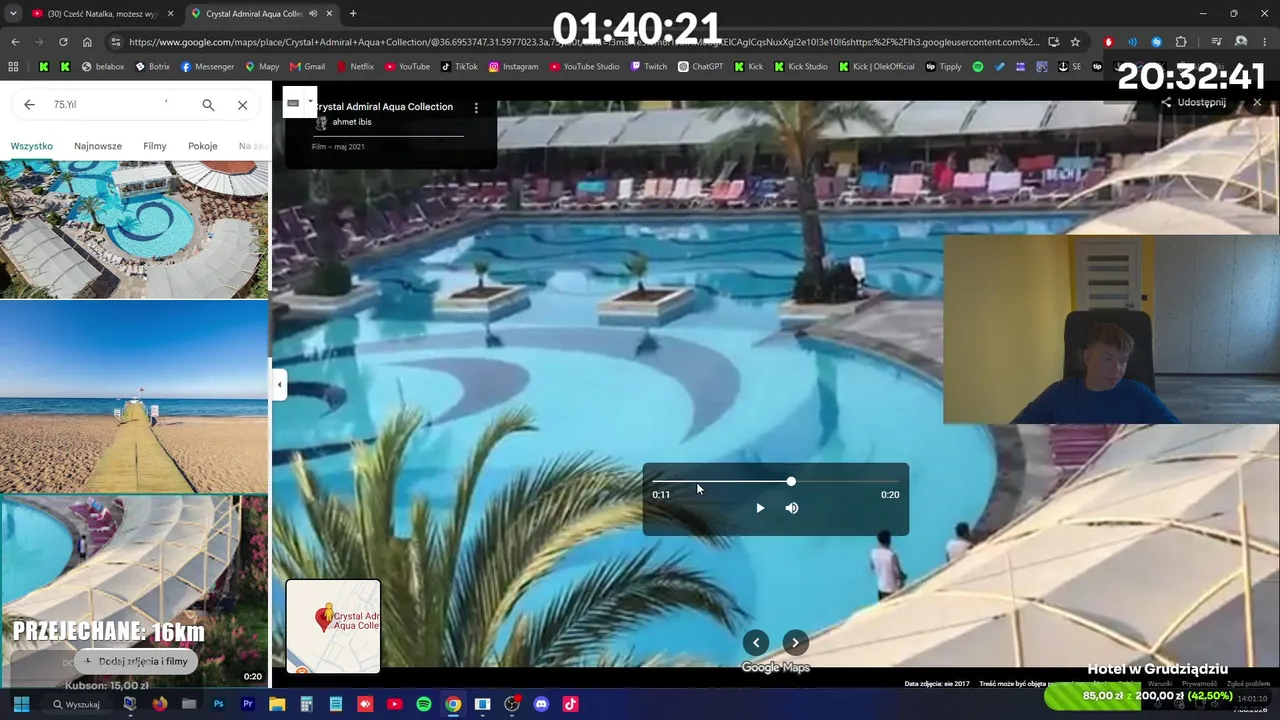The image size is (1280, 720).
Task: Open the Tipply bookmark
Action: coord(943,67)
